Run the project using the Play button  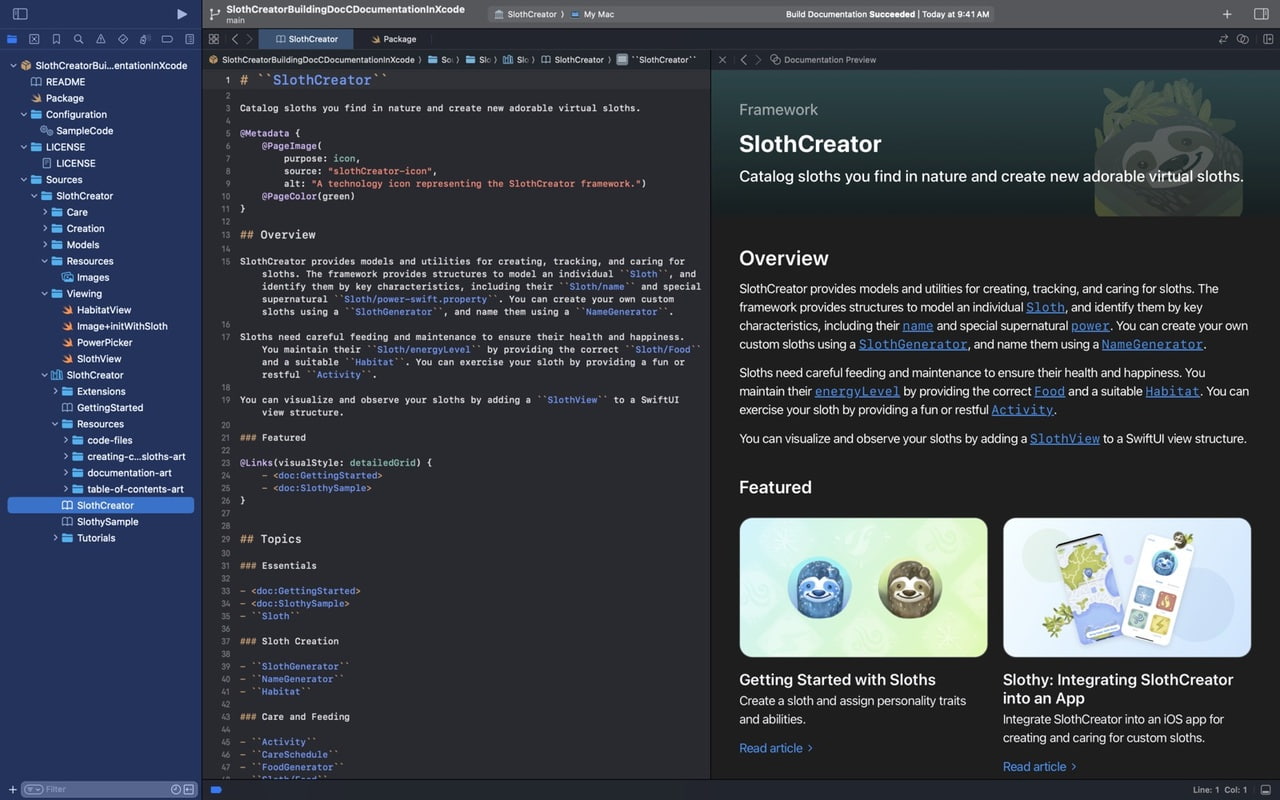point(182,14)
